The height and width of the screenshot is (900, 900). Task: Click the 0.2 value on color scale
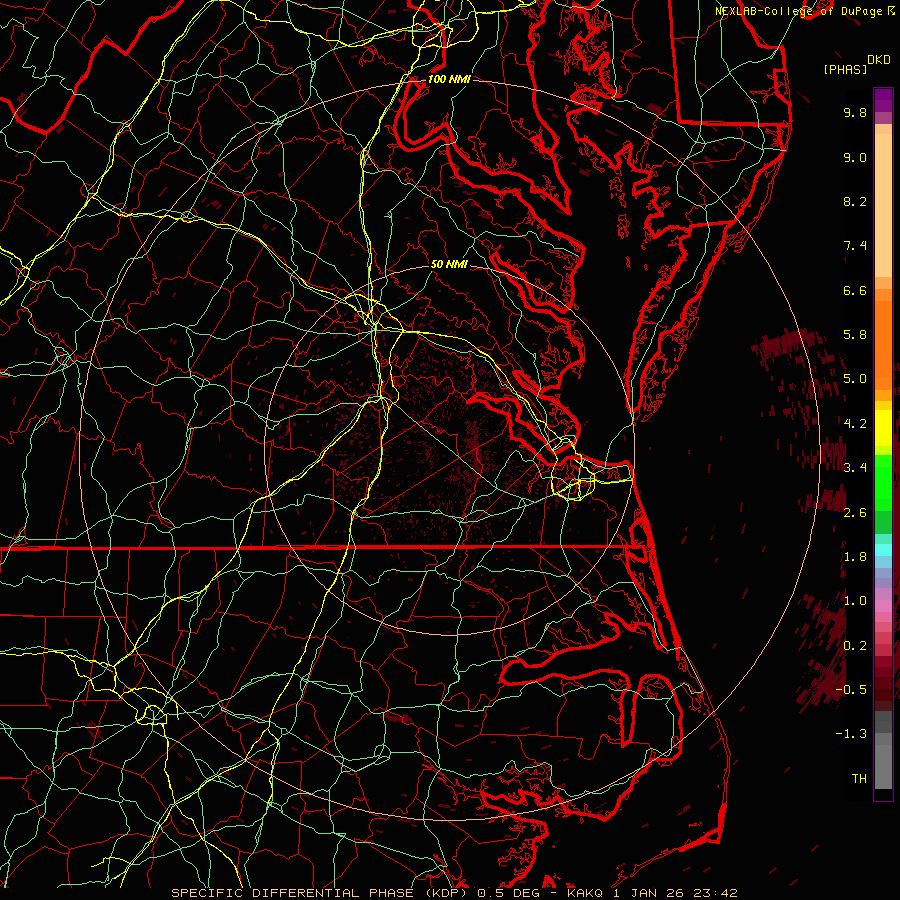coord(855,646)
